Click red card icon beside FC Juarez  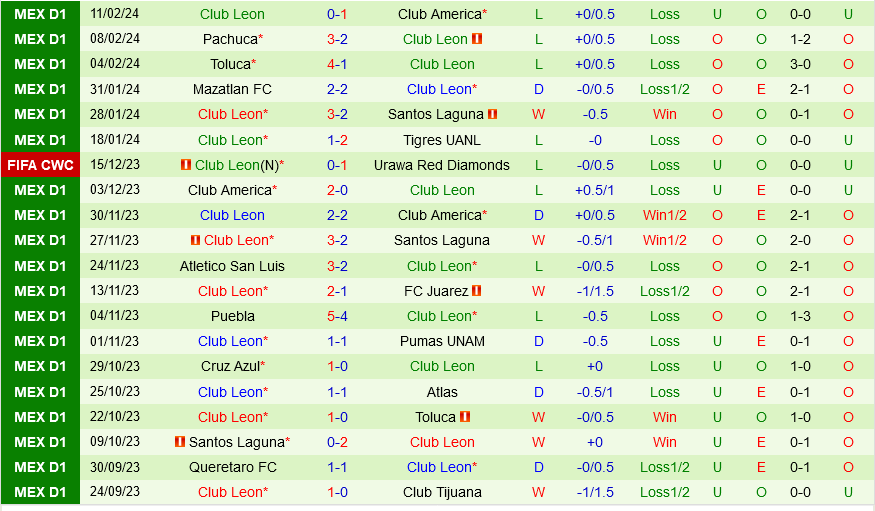(477, 291)
